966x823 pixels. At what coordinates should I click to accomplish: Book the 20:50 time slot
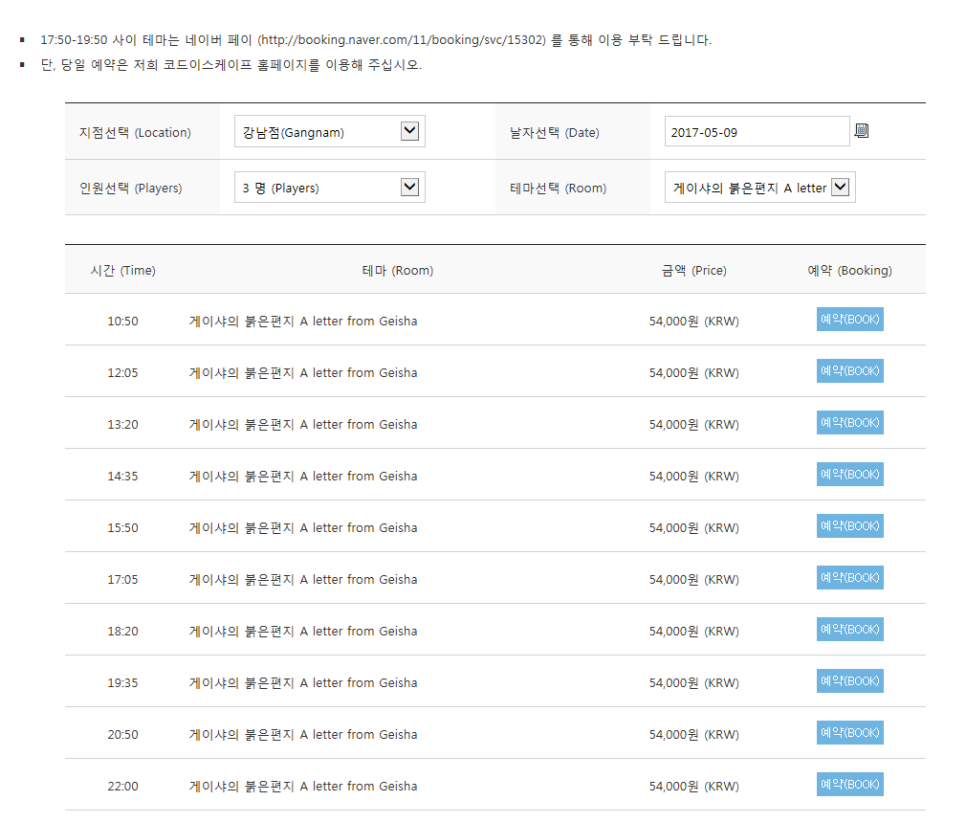point(850,733)
